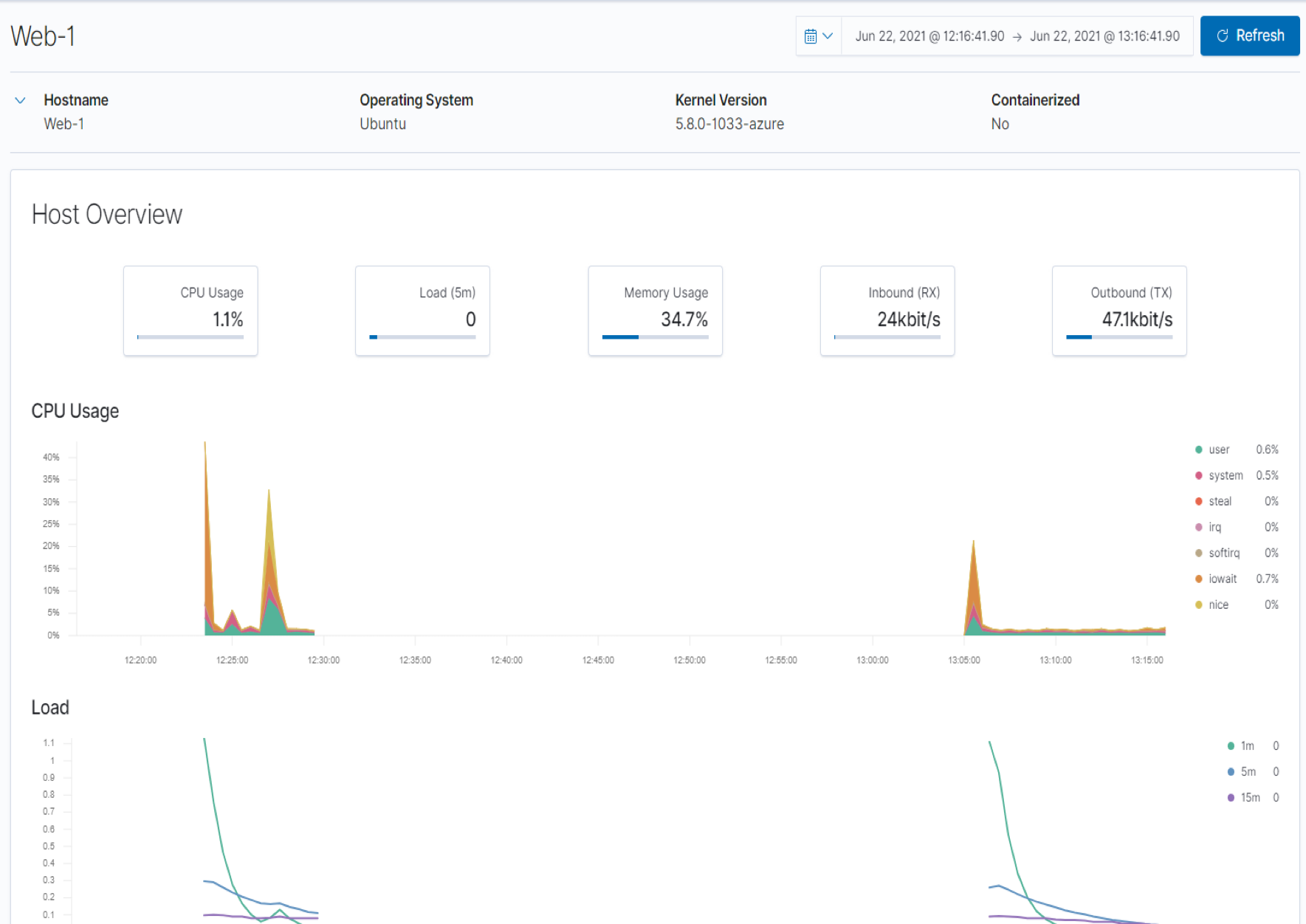Expand the calendar dropdown chevron
1306x924 pixels.
click(x=828, y=35)
